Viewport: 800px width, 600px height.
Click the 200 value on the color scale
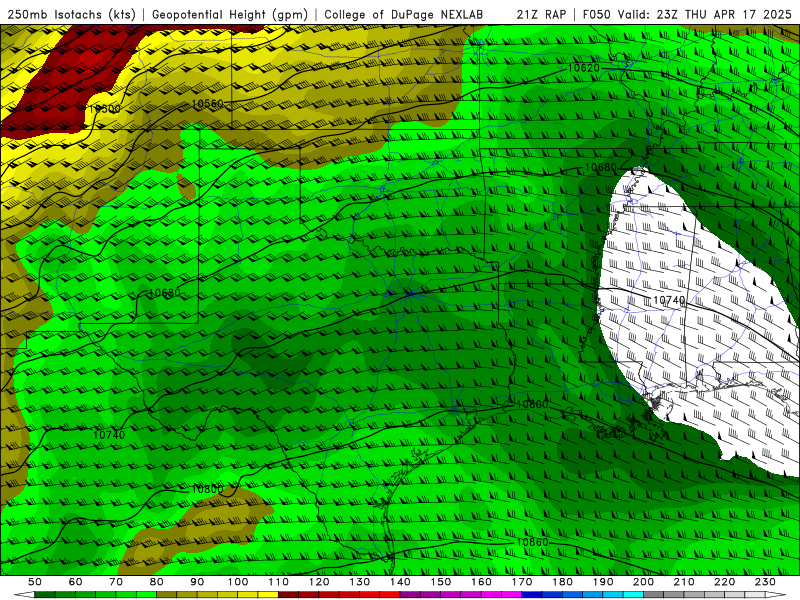[643, 582]
